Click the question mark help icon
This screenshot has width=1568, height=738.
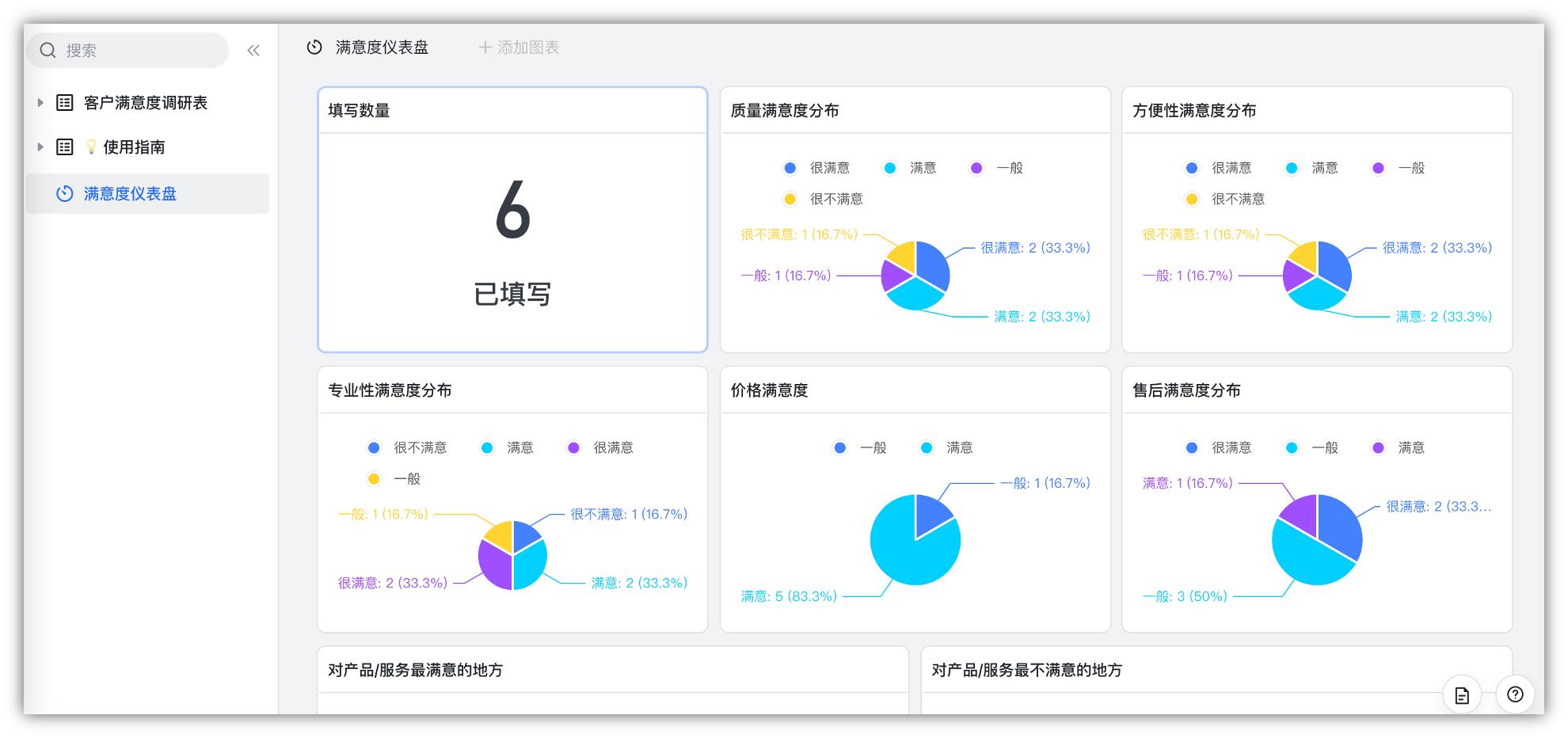(x=1517, y=694)
